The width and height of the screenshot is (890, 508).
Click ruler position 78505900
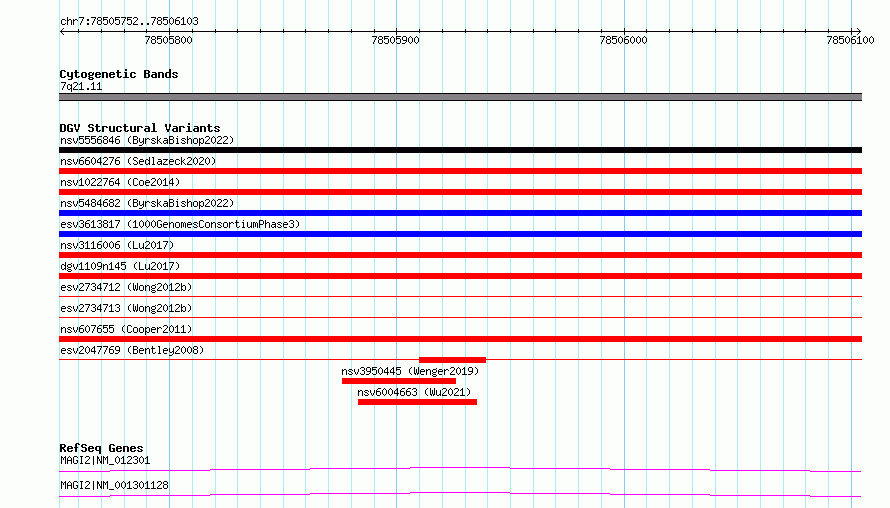[396, 40]
